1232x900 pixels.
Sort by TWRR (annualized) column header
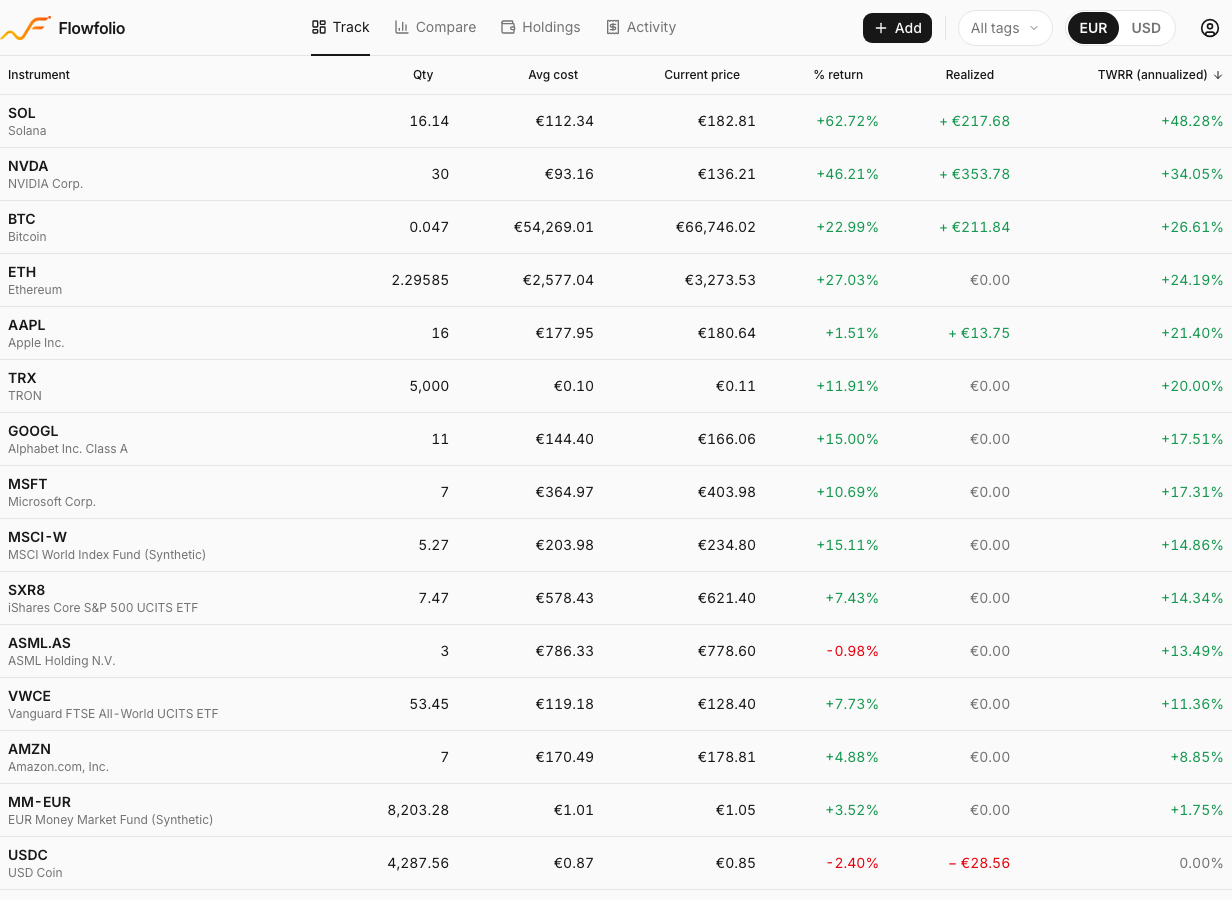click(x=1160, y=75)
